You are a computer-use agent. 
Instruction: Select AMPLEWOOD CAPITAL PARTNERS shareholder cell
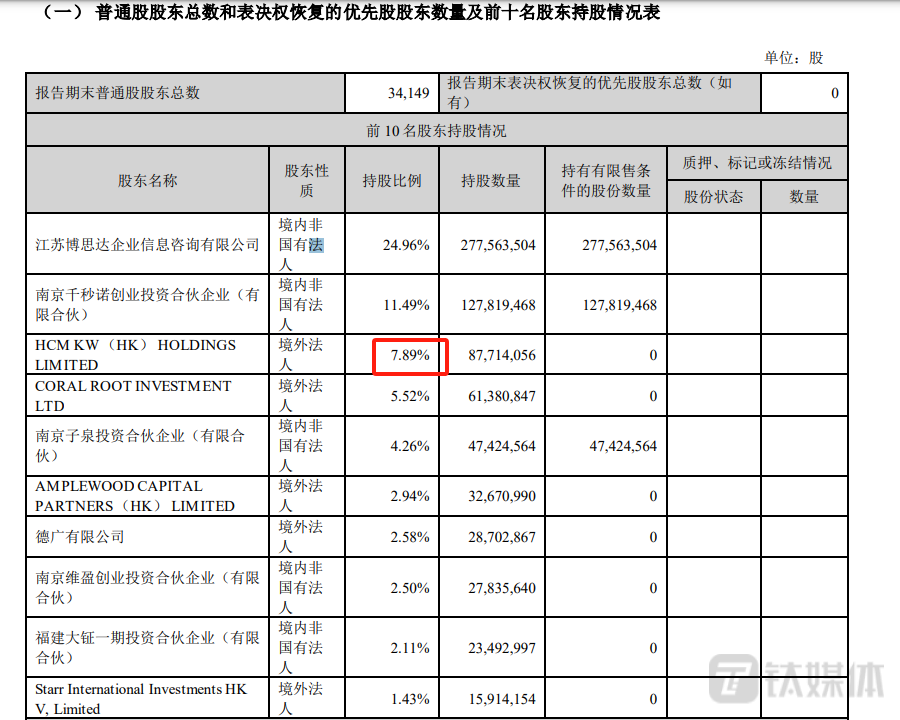coord(135,496)
